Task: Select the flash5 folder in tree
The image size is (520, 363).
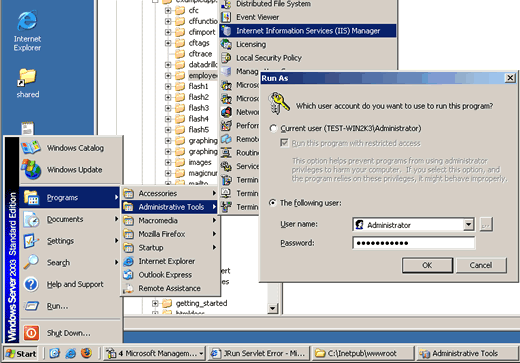Action: coord(198,130)
